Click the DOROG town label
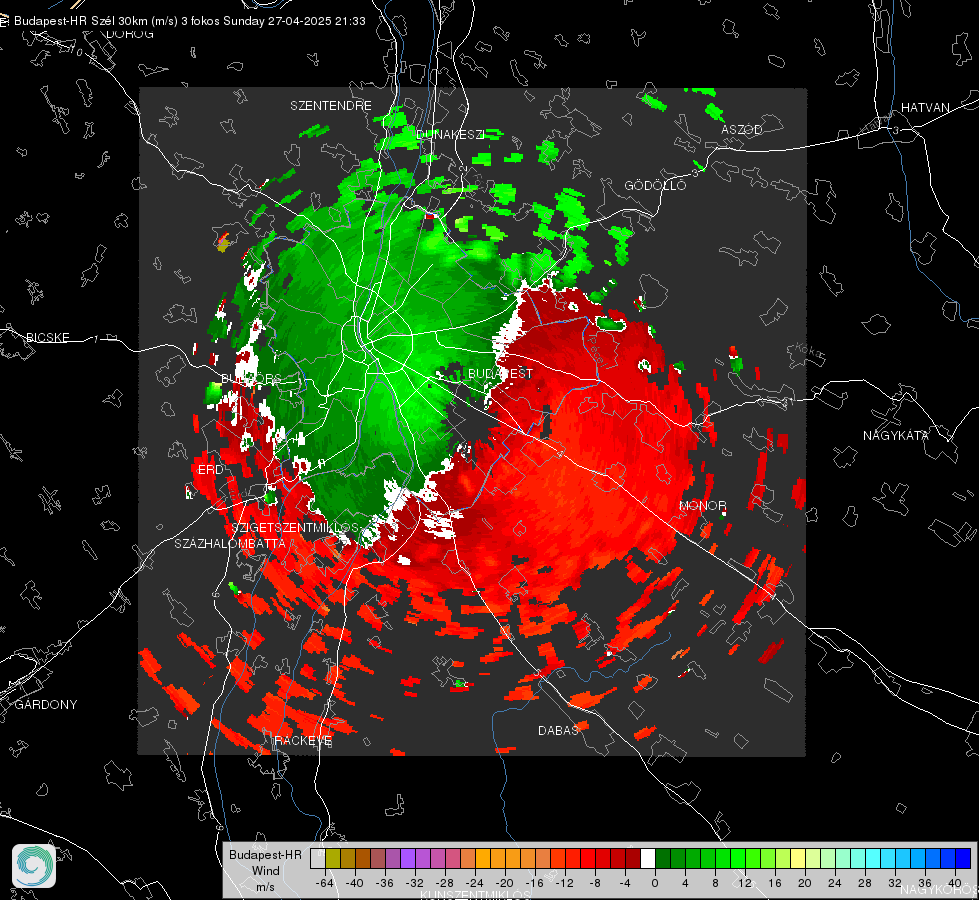Image resolution: width=979 pixels, height=900 pixels. tap(130, 34)
